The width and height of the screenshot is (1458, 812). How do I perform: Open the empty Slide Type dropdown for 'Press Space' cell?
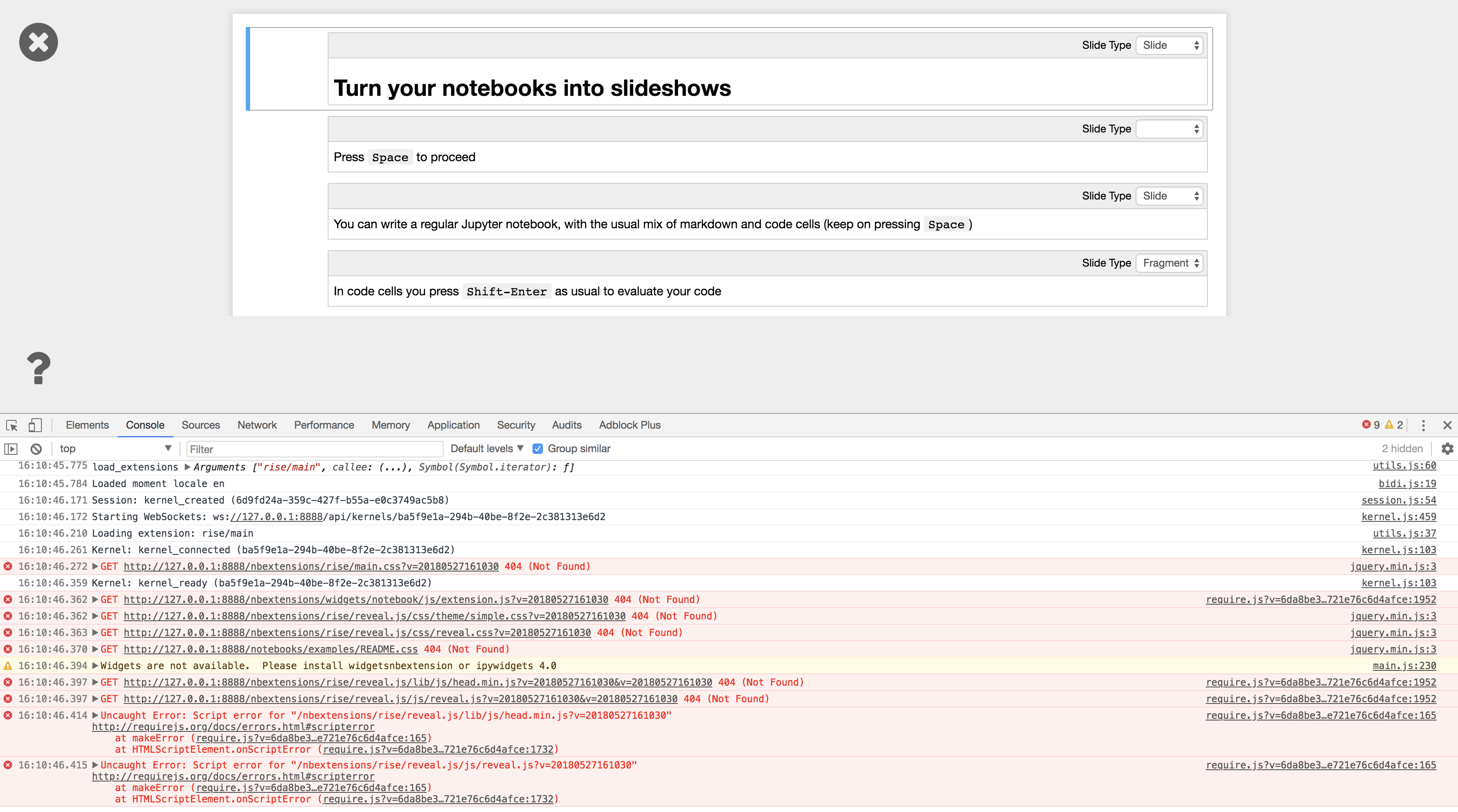[1170, 129]
